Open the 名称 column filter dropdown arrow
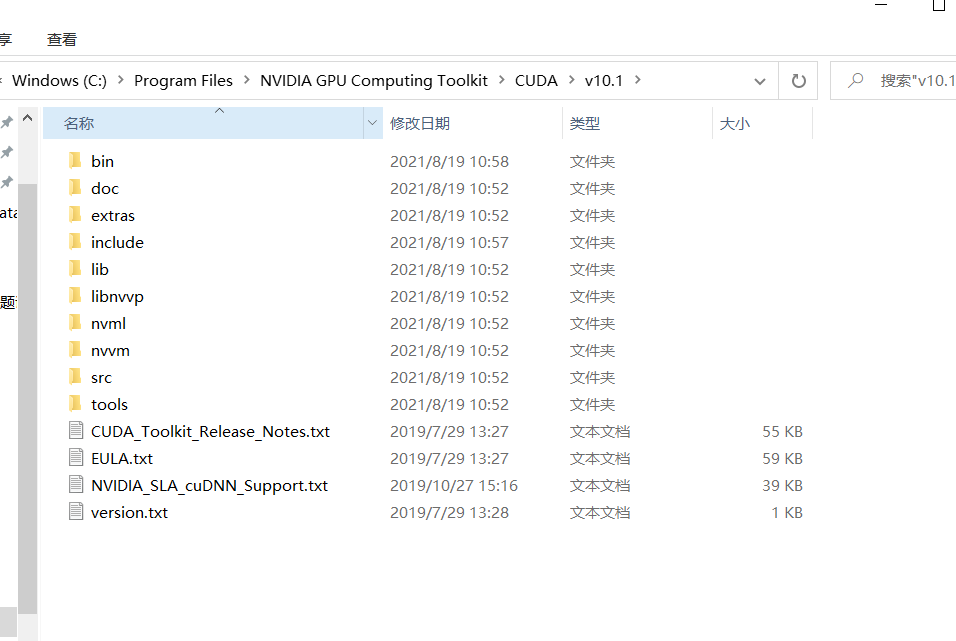The width and height of the screenshot is (956, 641). (x=373, y=123)
